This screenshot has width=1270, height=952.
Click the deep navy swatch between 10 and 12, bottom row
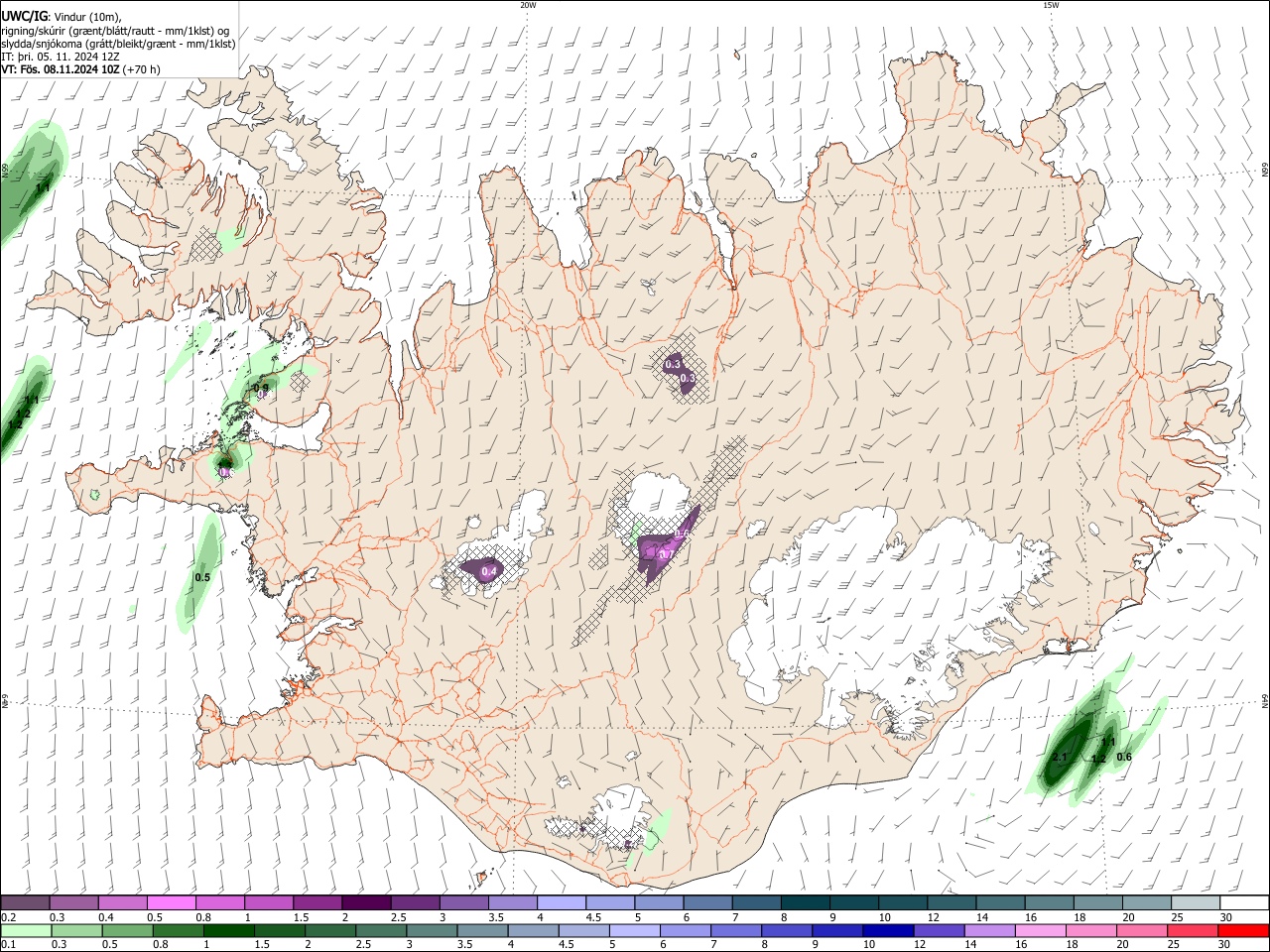point(887,931)
